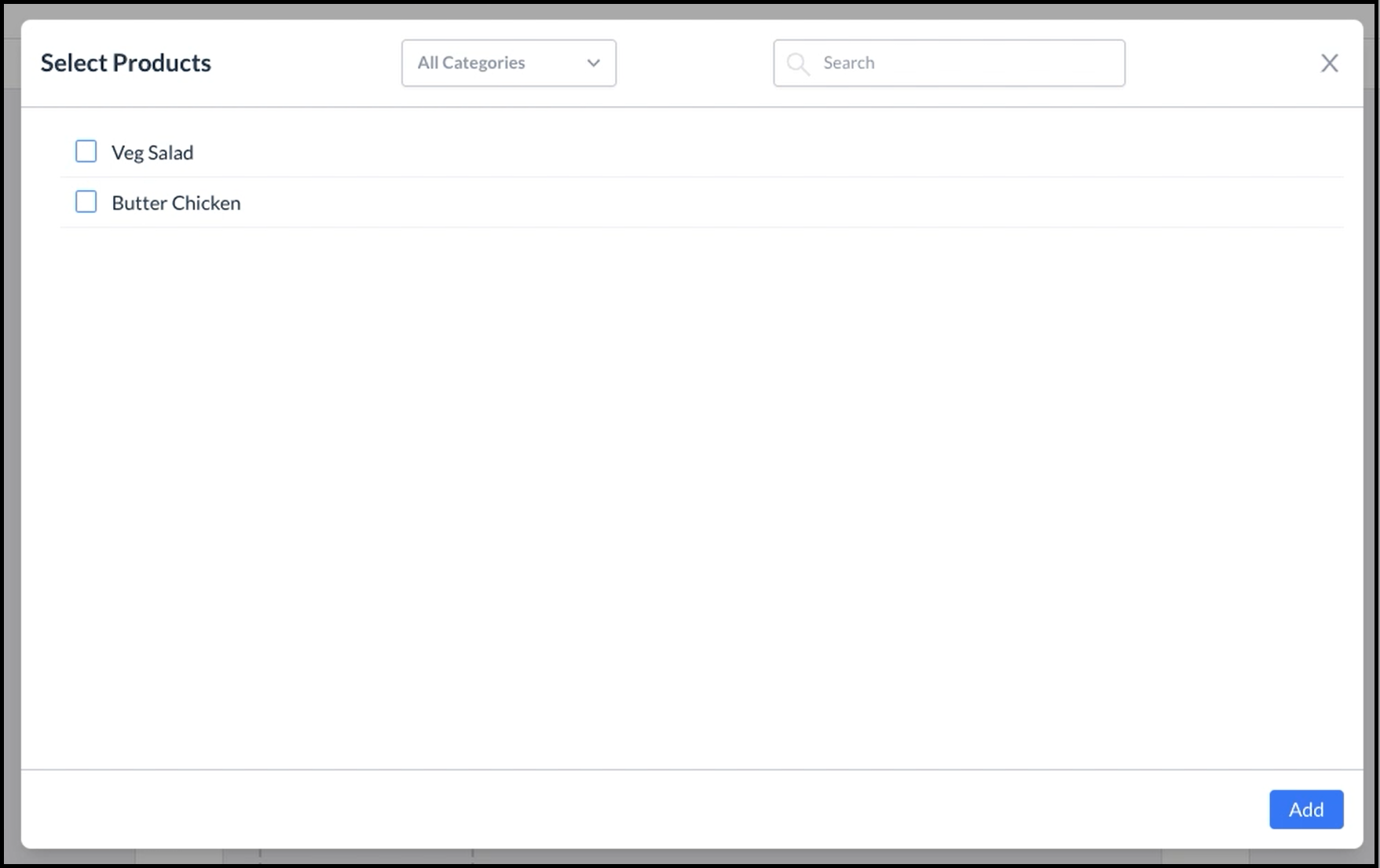Click the chevron arrow beside All Categories
The image size is (1380, 868).
[593, 63]
